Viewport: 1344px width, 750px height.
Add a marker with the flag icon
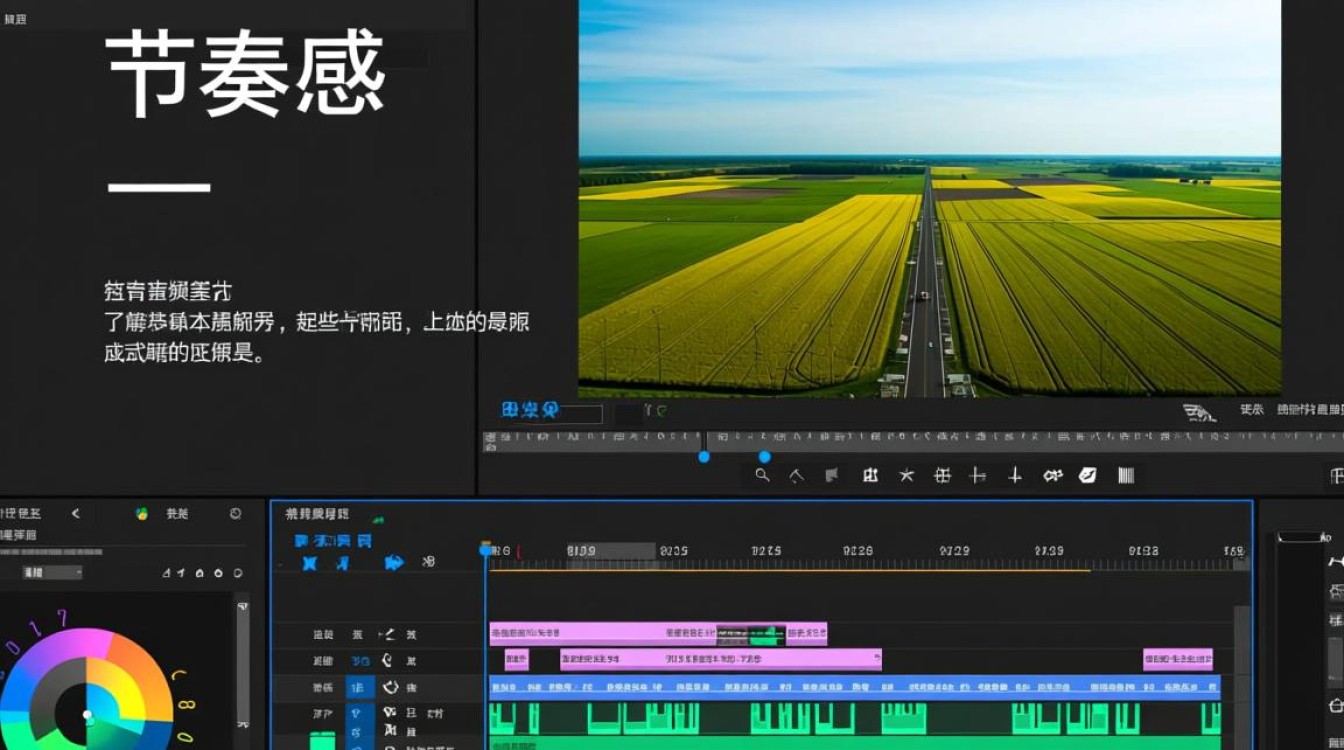tap(831, 476)
